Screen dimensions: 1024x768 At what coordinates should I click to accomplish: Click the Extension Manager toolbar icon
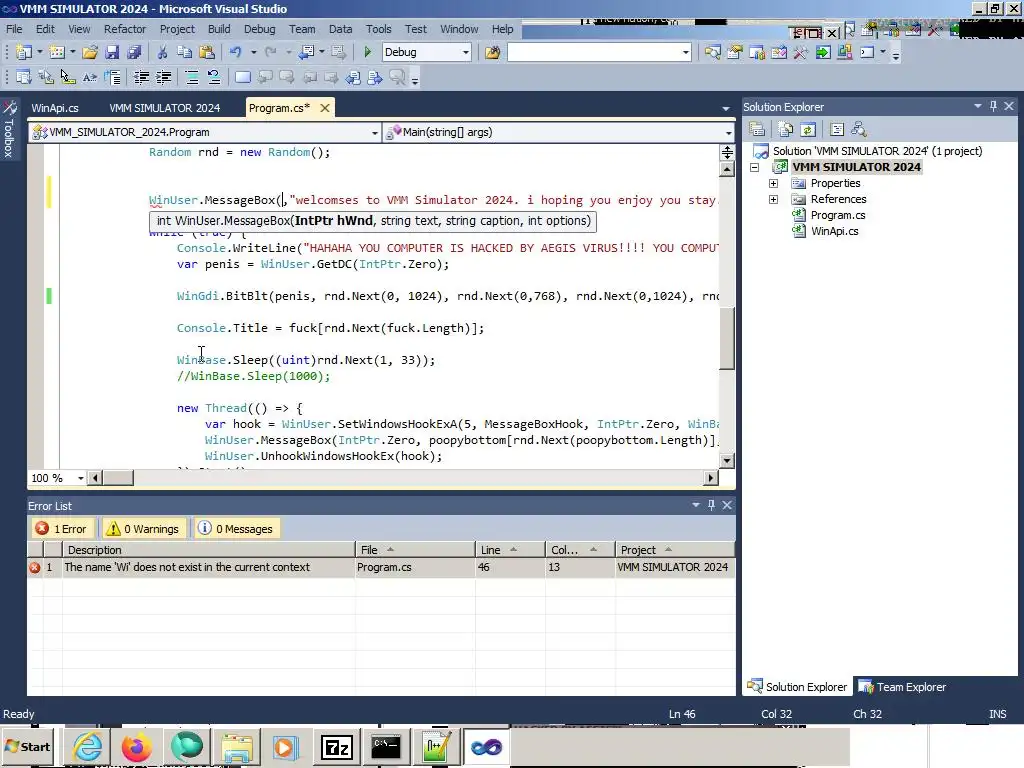(x=845, y=52)
